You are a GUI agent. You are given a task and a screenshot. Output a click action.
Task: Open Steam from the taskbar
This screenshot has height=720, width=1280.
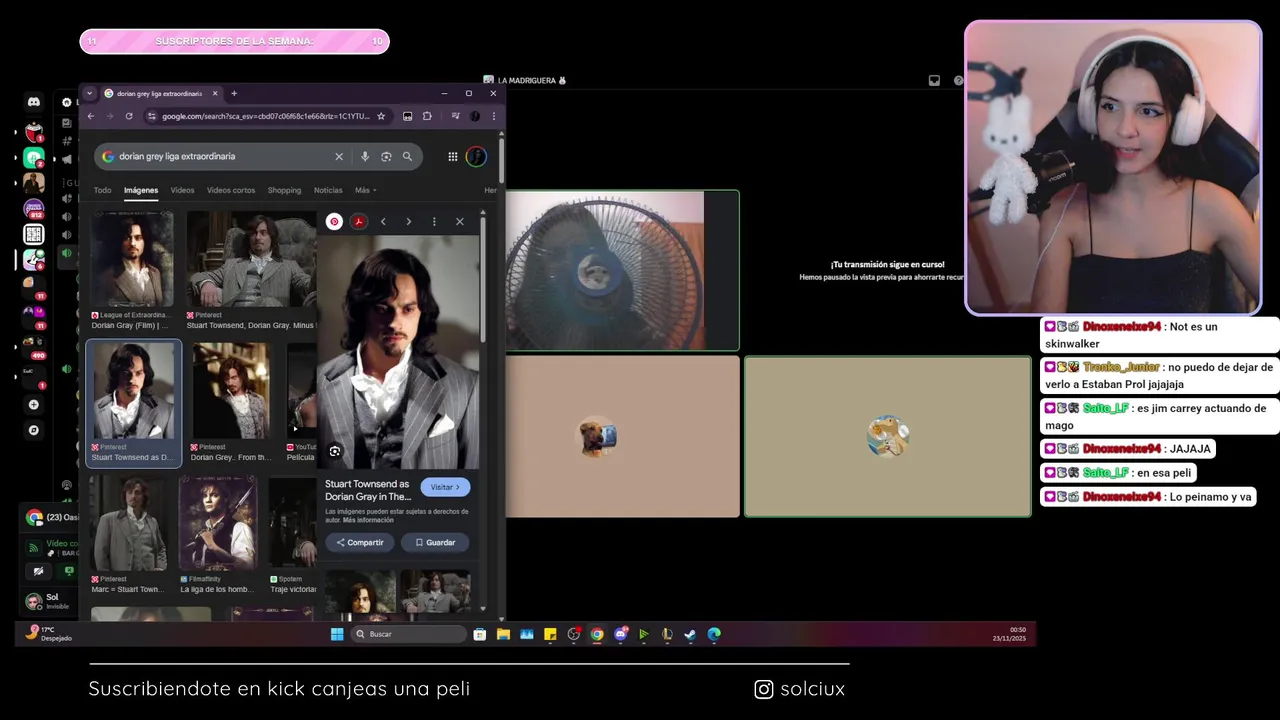tap(690, 634)
